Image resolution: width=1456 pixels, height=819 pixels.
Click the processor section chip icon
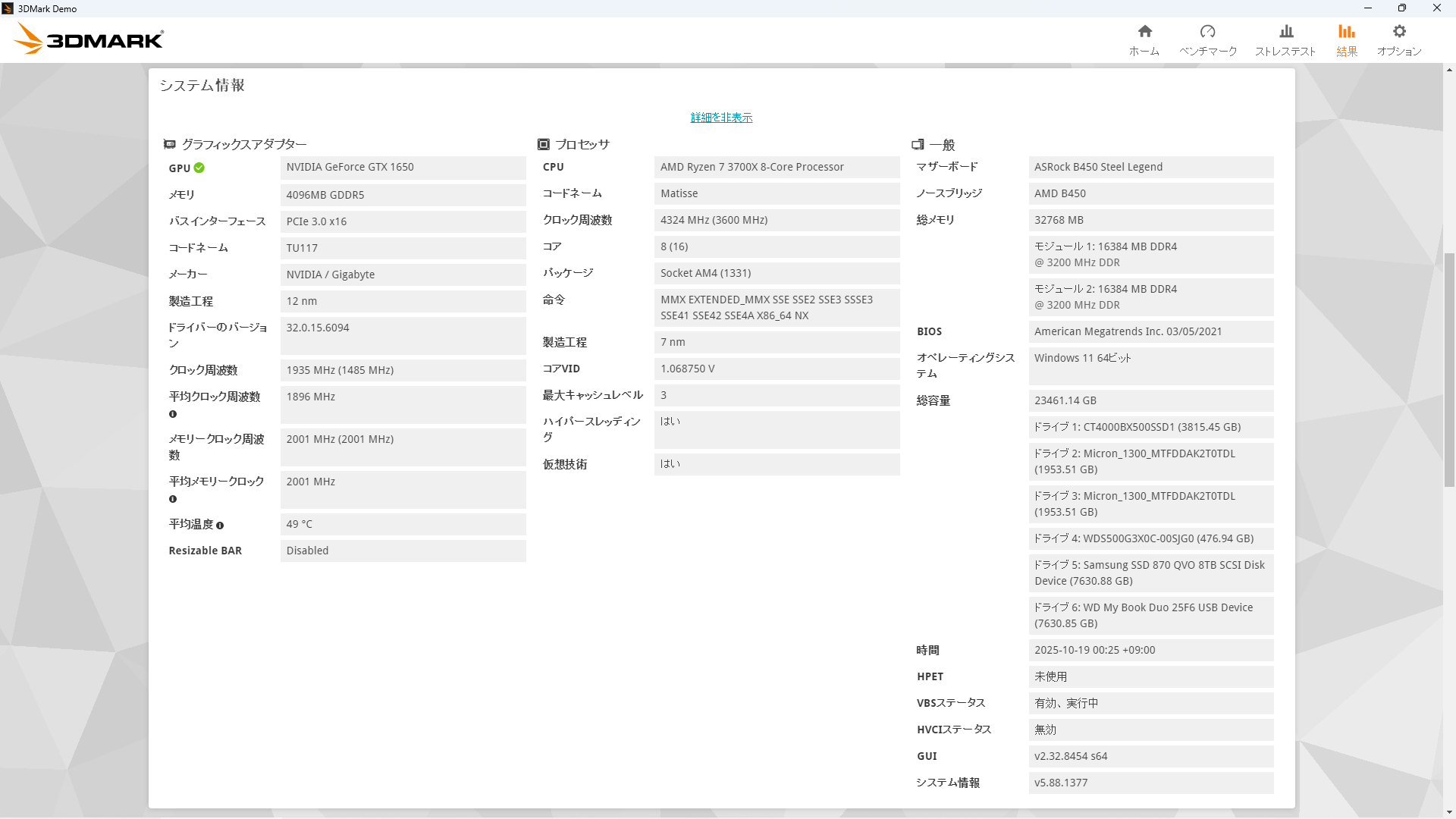click(543, 144)
